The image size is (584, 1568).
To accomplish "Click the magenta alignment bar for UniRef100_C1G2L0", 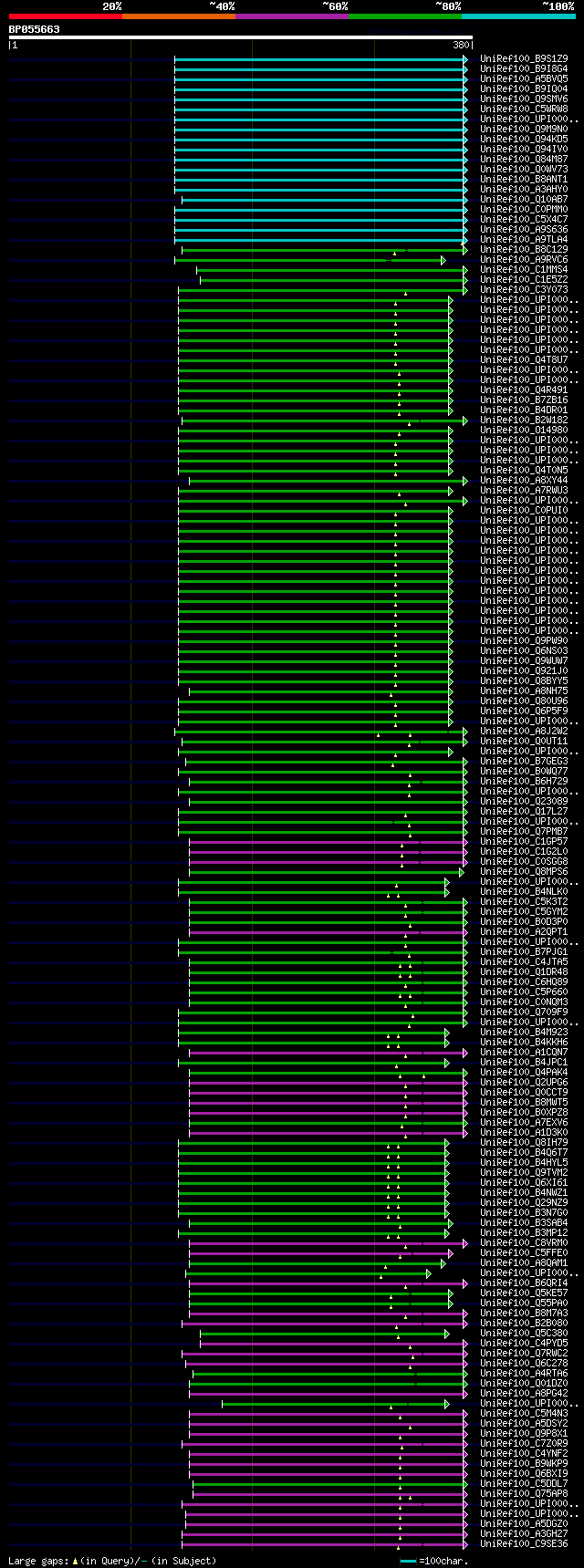I will pos(328,851).
